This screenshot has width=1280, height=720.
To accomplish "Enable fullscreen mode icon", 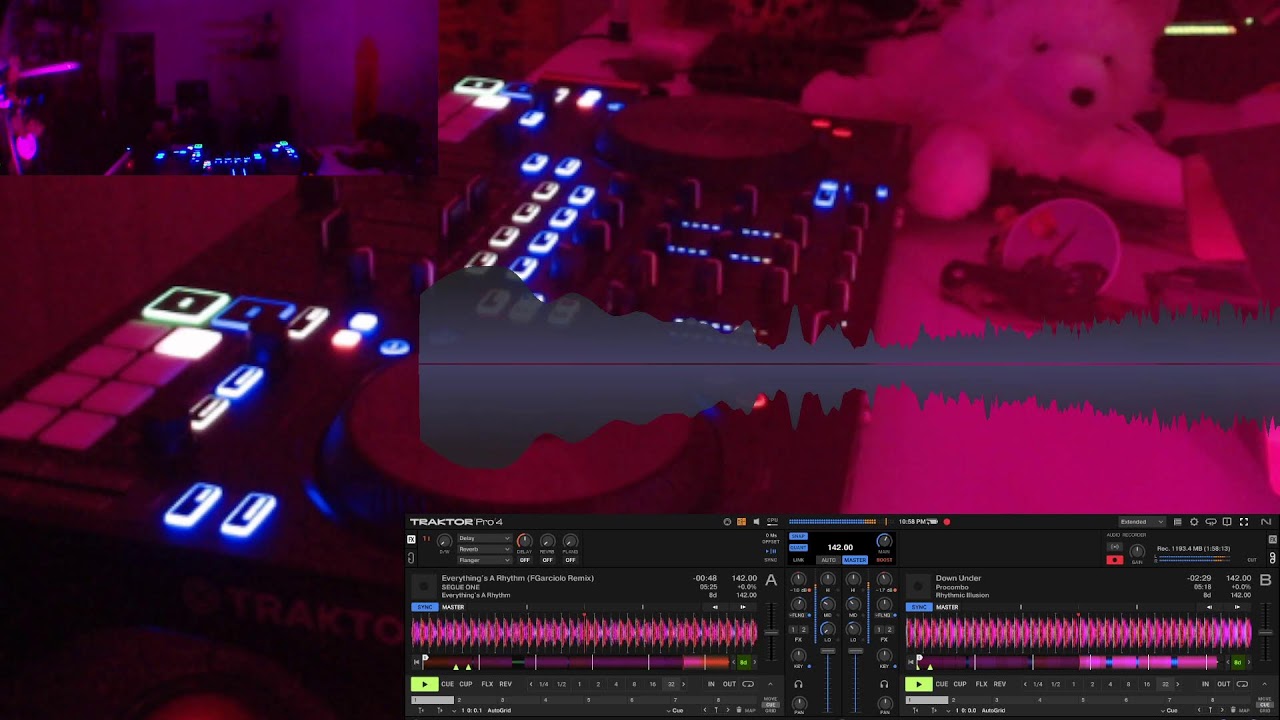I will pyautogui.click(x=1244, y=522).
